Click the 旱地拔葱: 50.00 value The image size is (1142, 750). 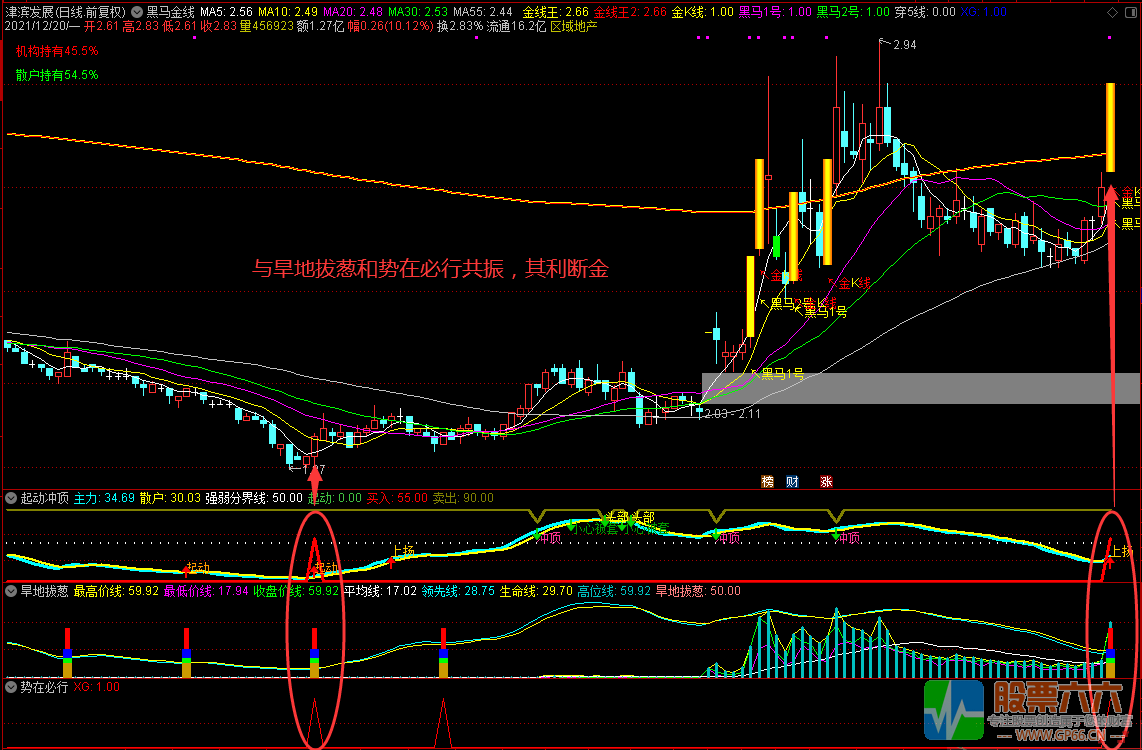tap(698, 591)
